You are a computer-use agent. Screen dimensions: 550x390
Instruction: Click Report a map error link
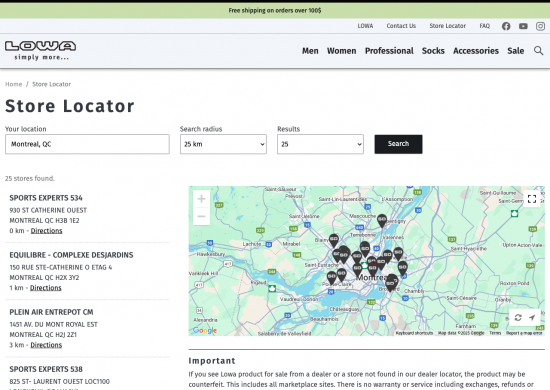click(x=524, y=333)
